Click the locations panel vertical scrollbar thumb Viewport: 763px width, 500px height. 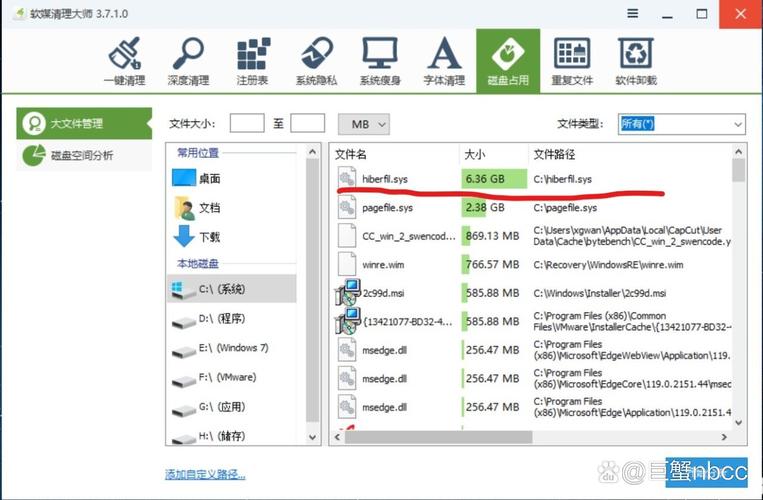point(312,290)
